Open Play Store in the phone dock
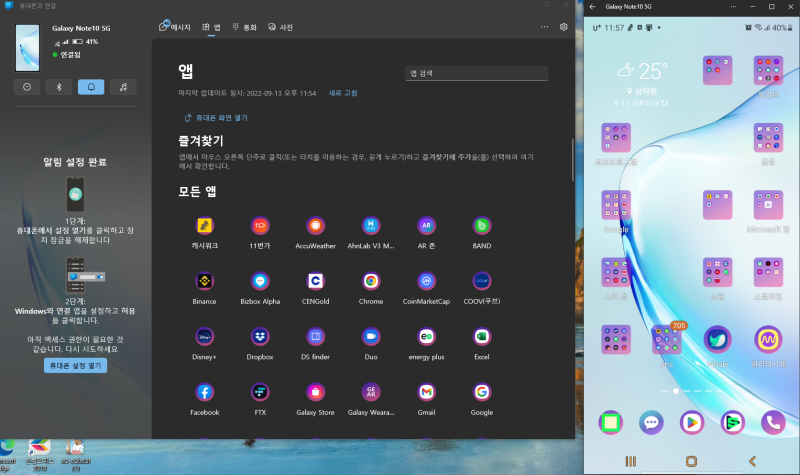800x475 pixels. 692,422
